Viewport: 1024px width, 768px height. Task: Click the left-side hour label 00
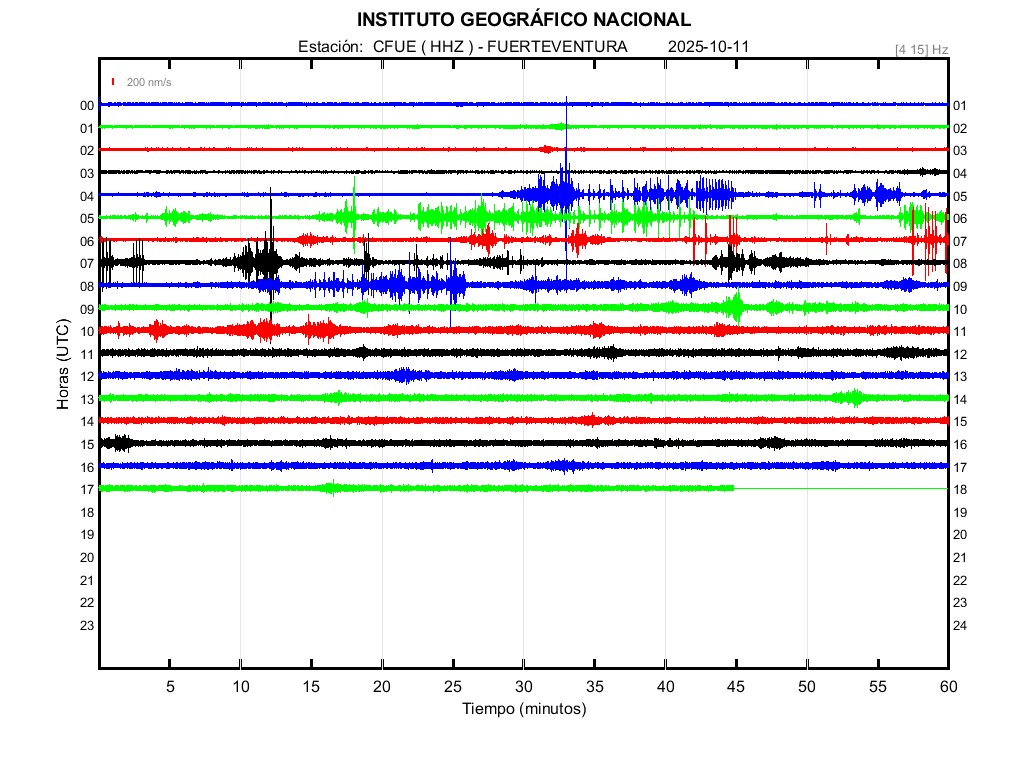(87, 106)
